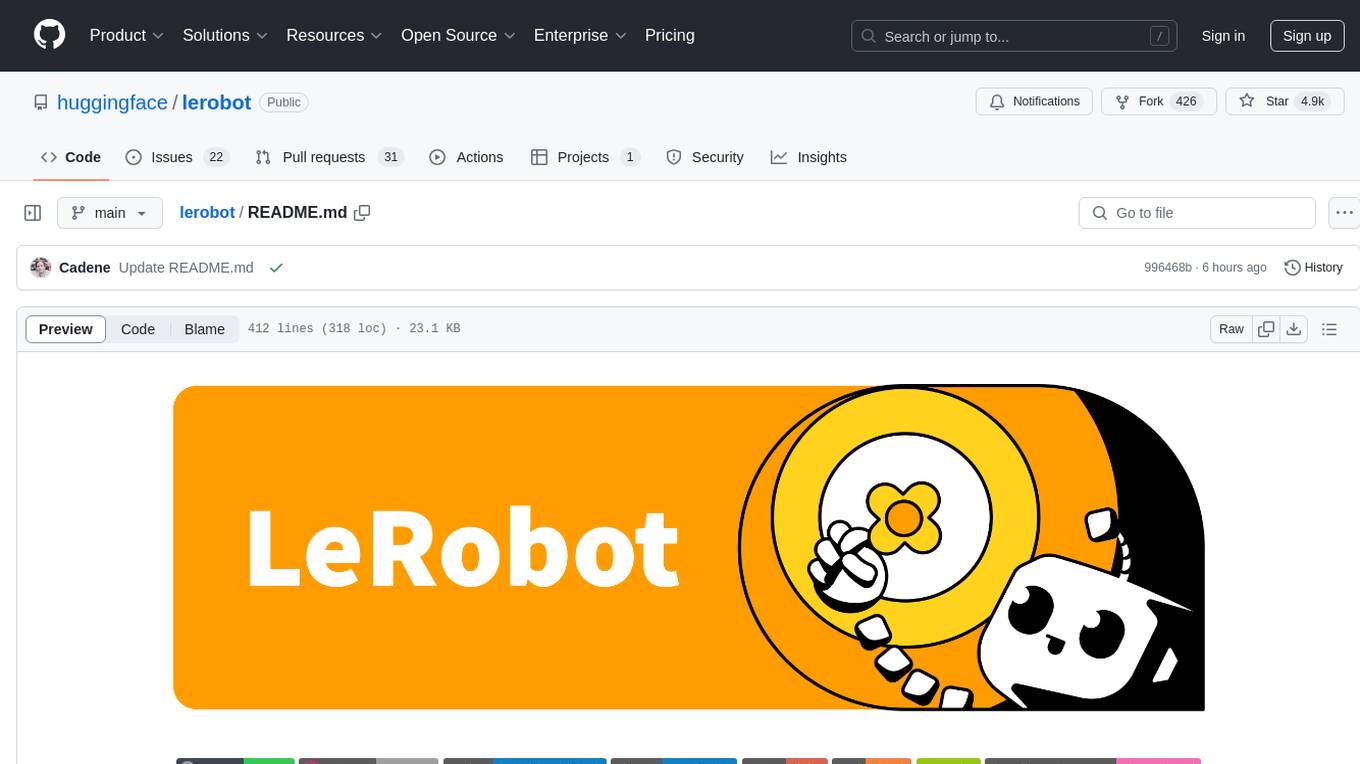The image size is (1360, 764).
Task: Click the LeRobot banner image
Action: pyautogui.click(x=689, y=547)
